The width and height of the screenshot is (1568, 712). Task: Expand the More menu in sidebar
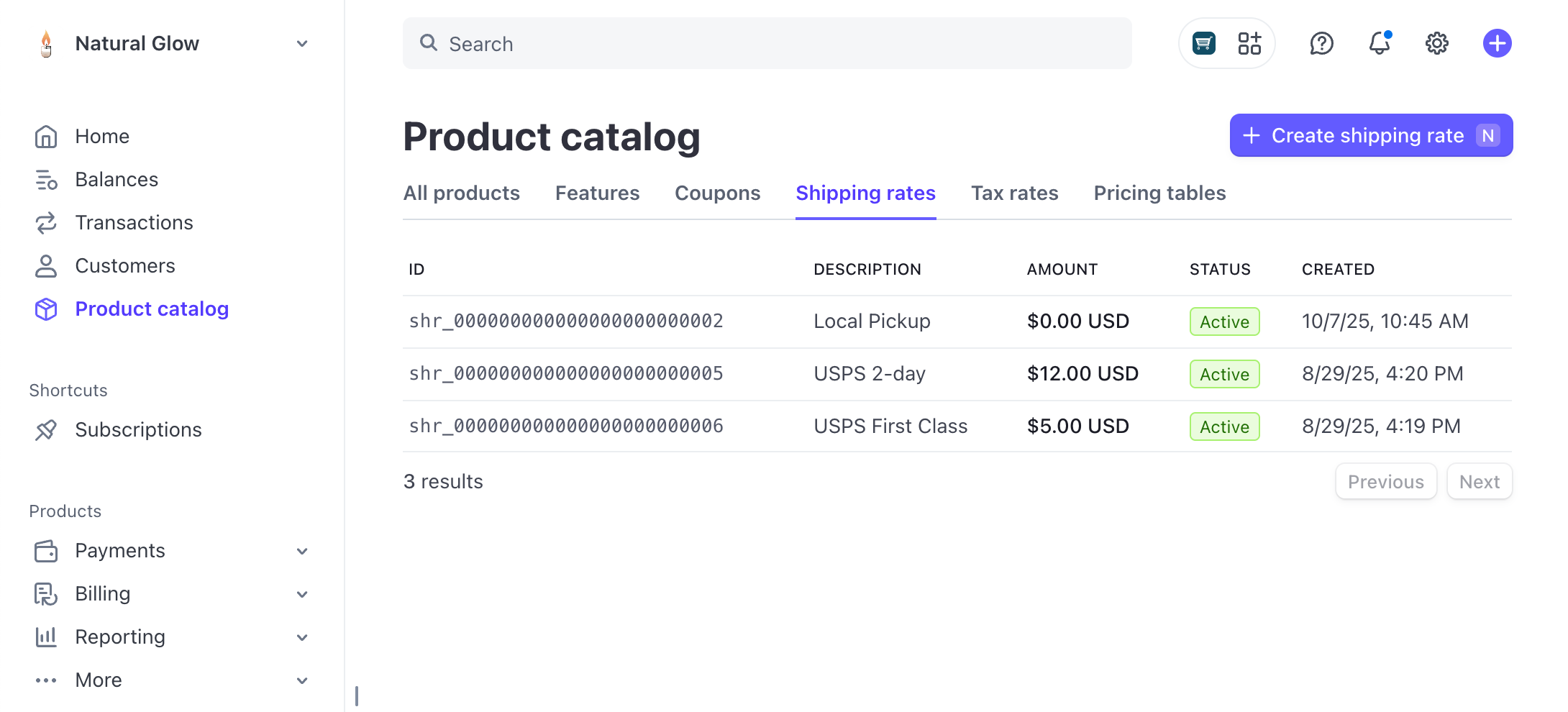pyautogui.click(x=98, y=680)
